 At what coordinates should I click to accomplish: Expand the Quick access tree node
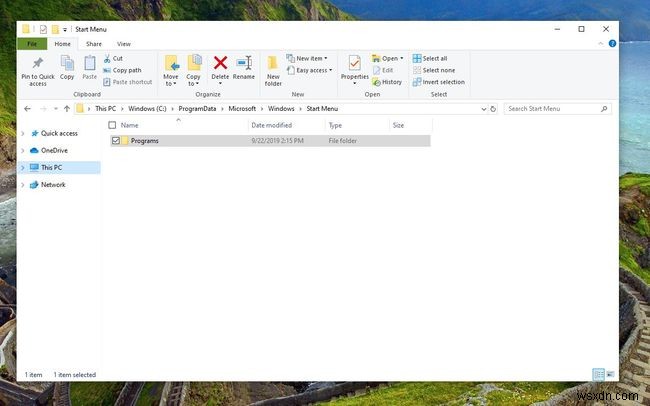[23, 133]
